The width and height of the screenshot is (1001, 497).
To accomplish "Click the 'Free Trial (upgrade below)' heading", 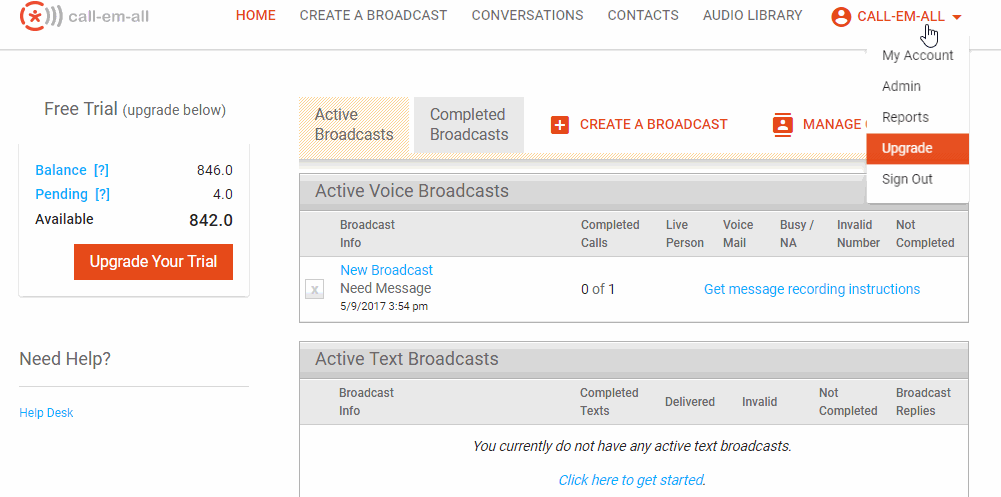I will pos(135,110).
